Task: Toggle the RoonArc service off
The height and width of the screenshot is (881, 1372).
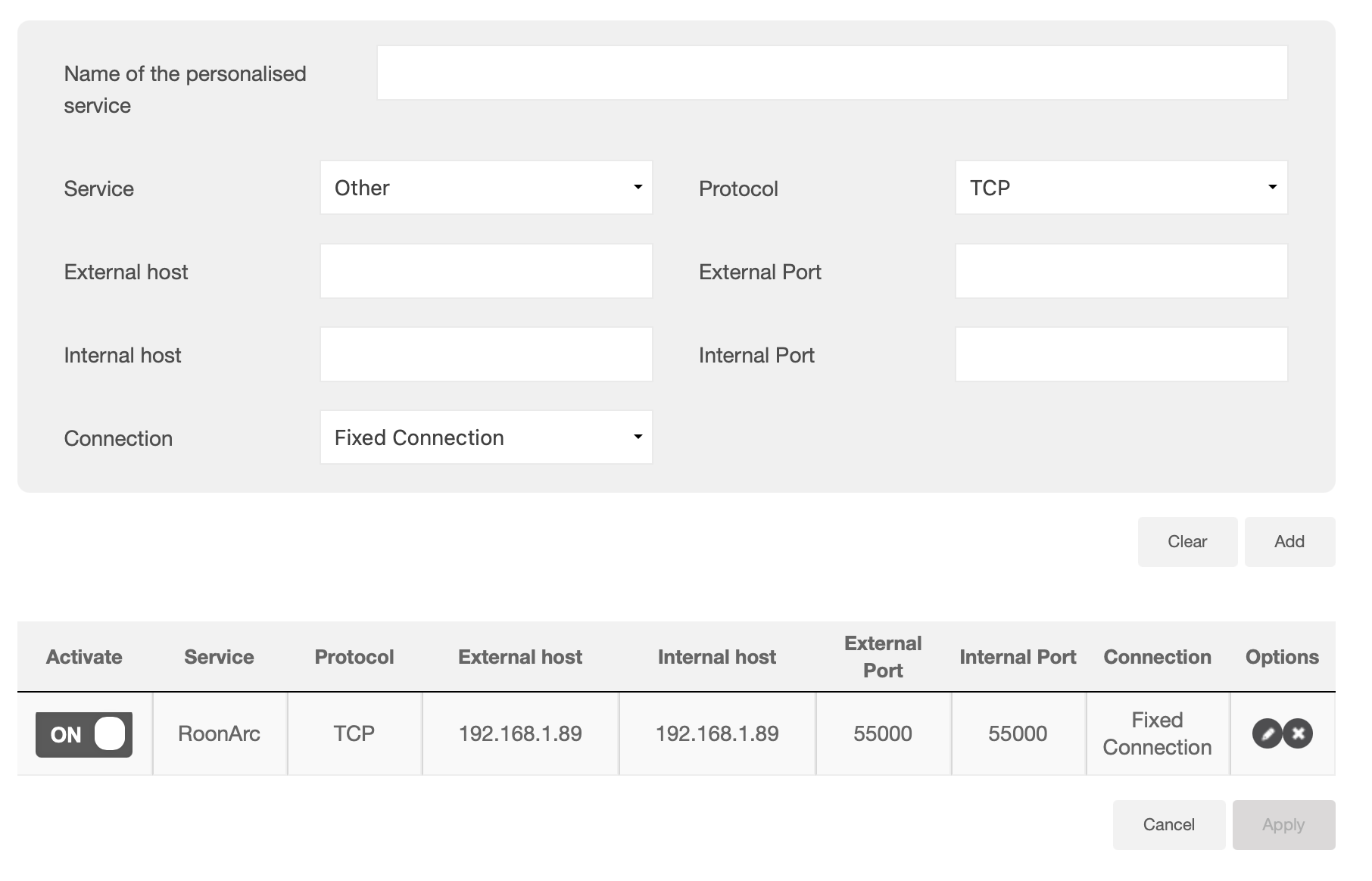Action: (83, 733)
